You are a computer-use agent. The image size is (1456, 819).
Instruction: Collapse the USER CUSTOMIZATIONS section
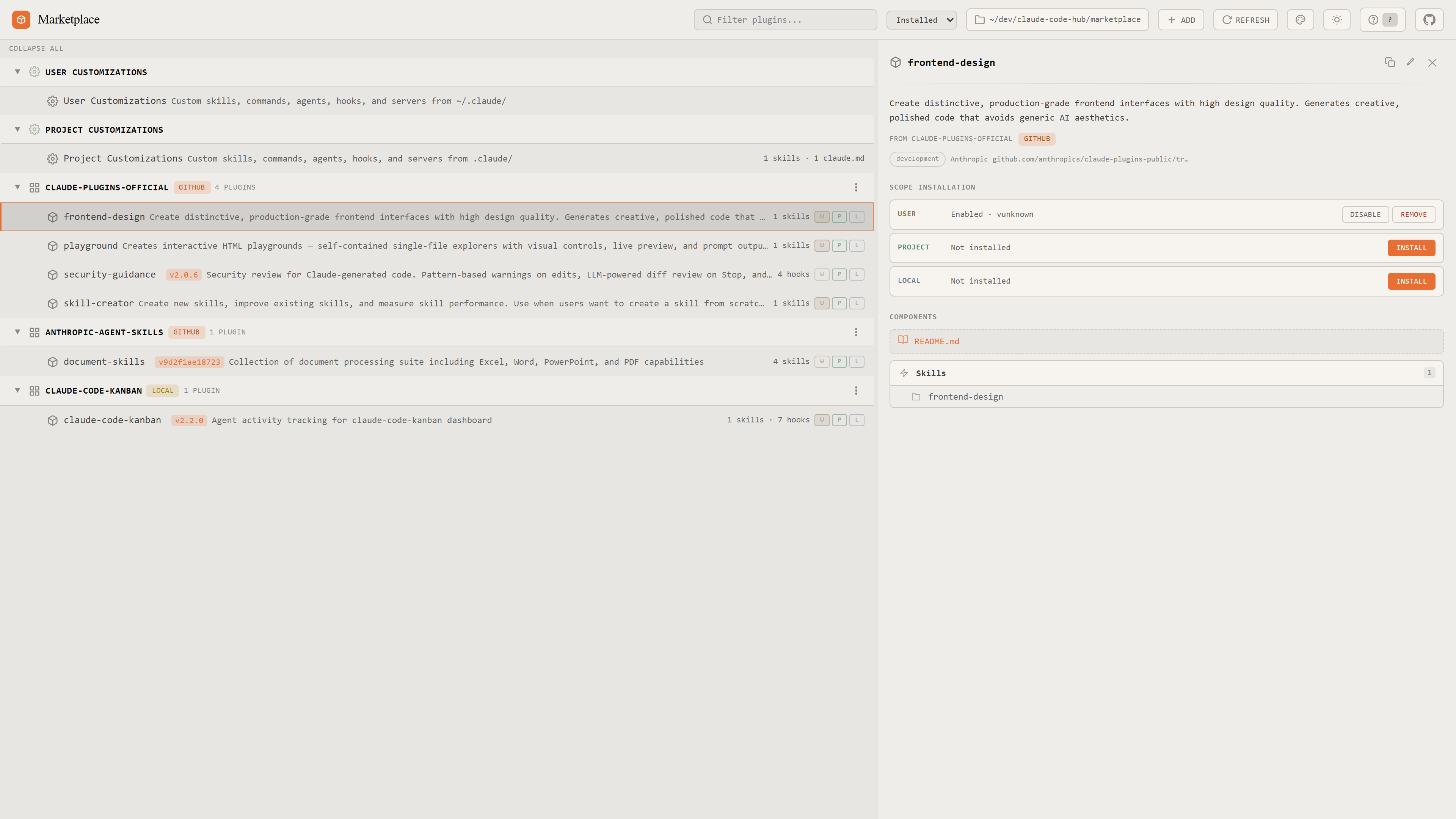[x=17, y=72]
